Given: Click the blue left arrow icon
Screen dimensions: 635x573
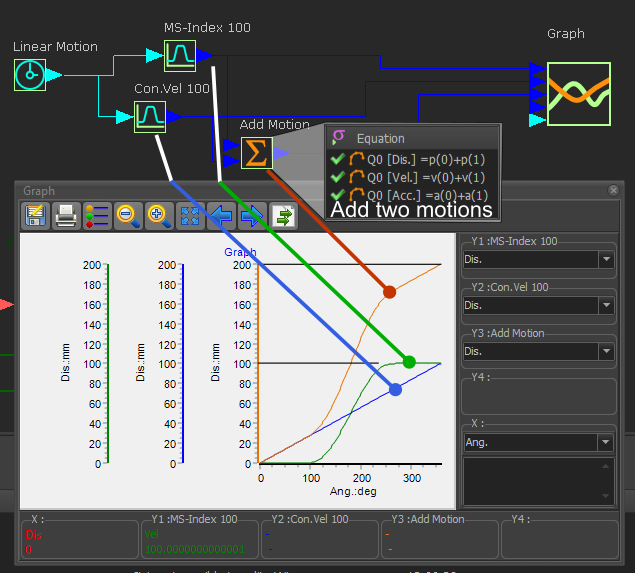Looking at the screenshot, I should pos(220,215).
